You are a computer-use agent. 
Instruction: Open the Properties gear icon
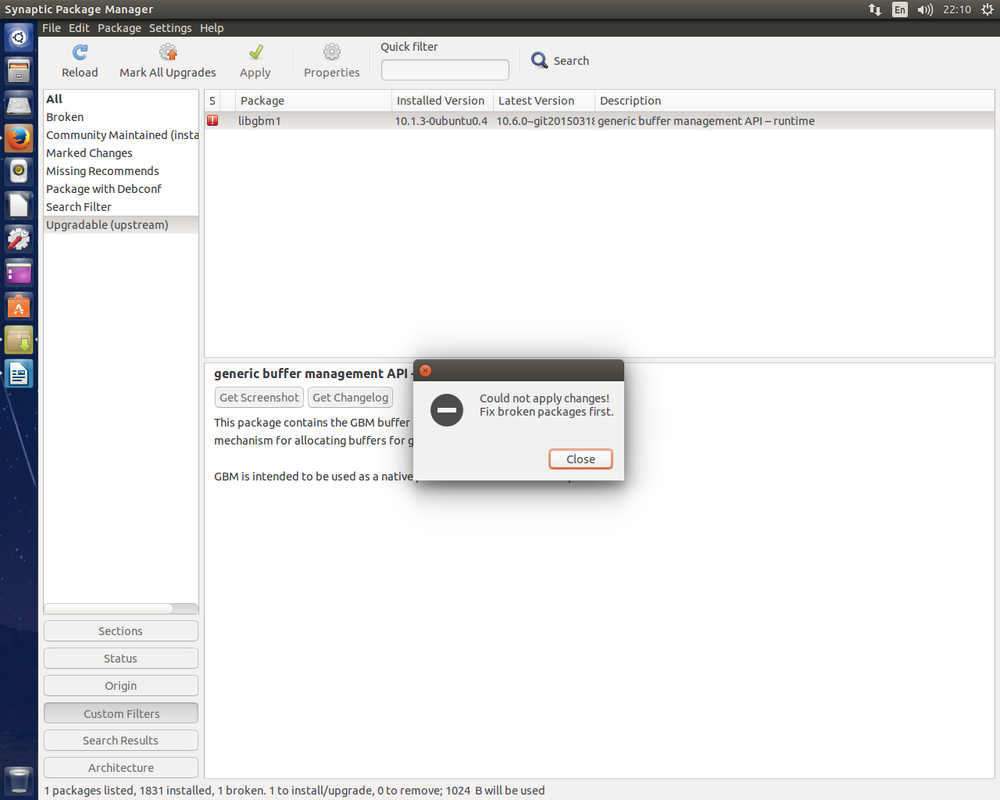(x=332, y=52)
